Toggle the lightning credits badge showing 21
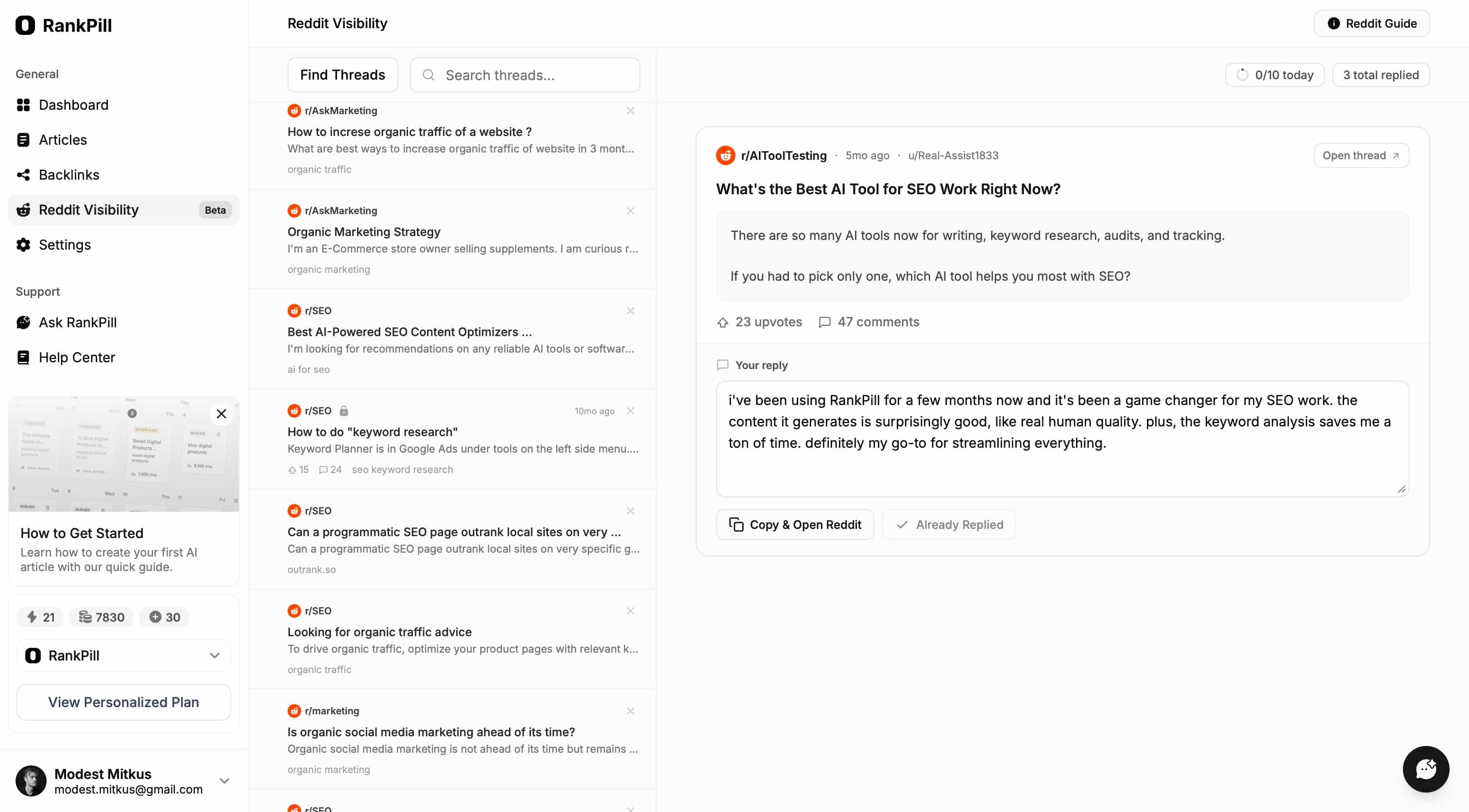The height and width of the screenshot is (812, 1469). pyautogui.click(x=39, y=617)
